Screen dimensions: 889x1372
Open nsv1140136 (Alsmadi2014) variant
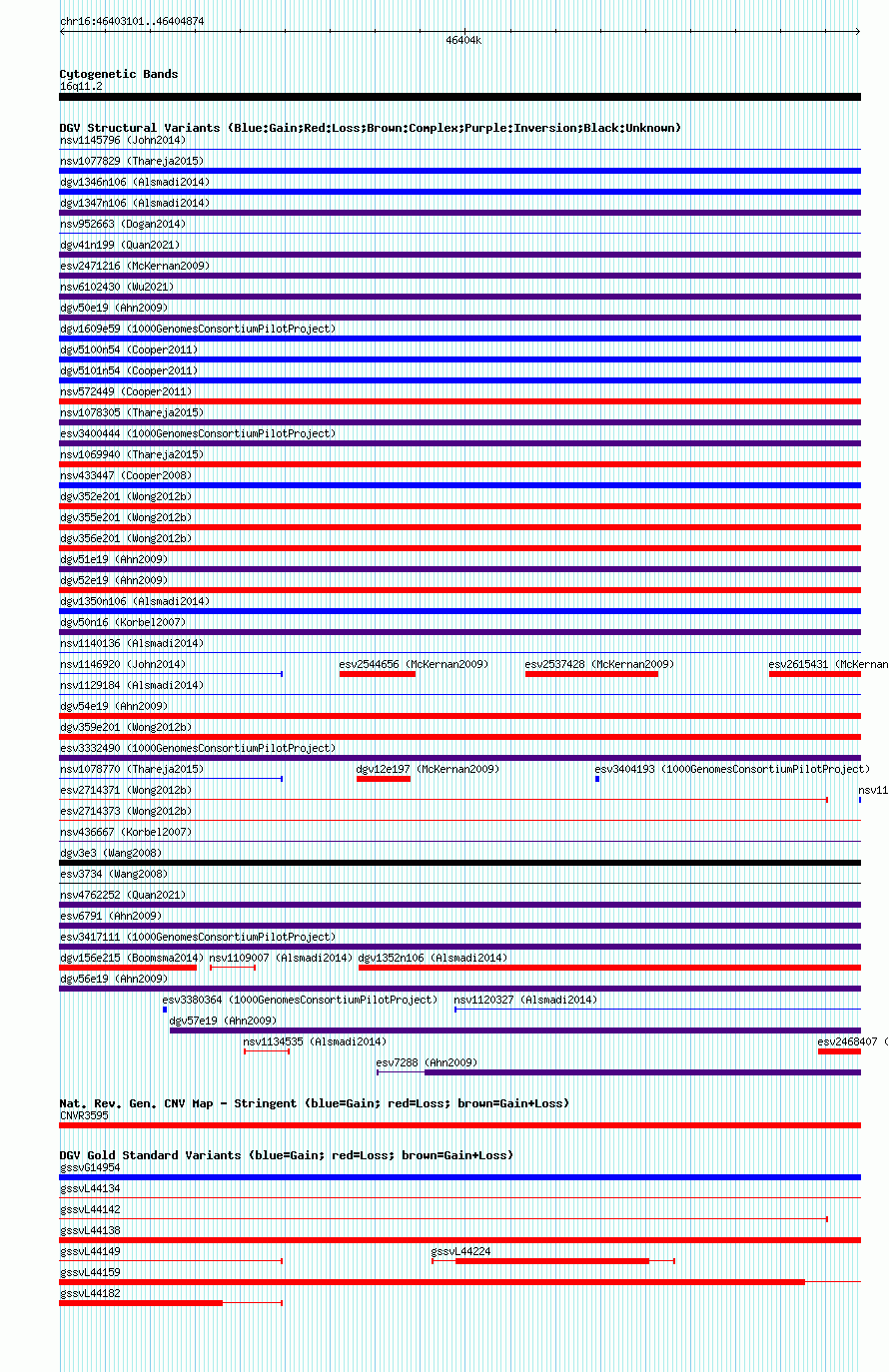pos(131,643)
